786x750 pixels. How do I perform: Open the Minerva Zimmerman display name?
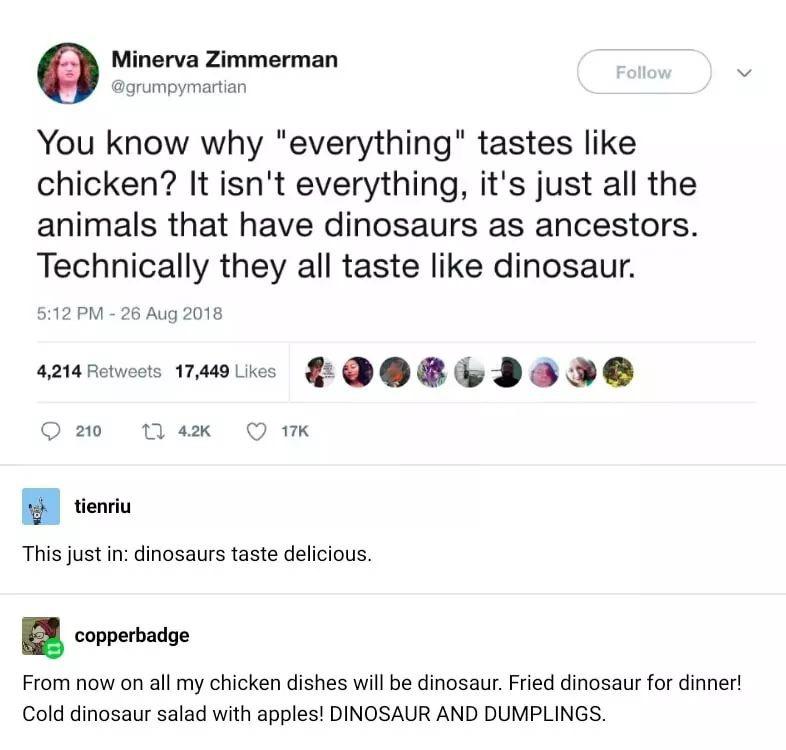224,59
